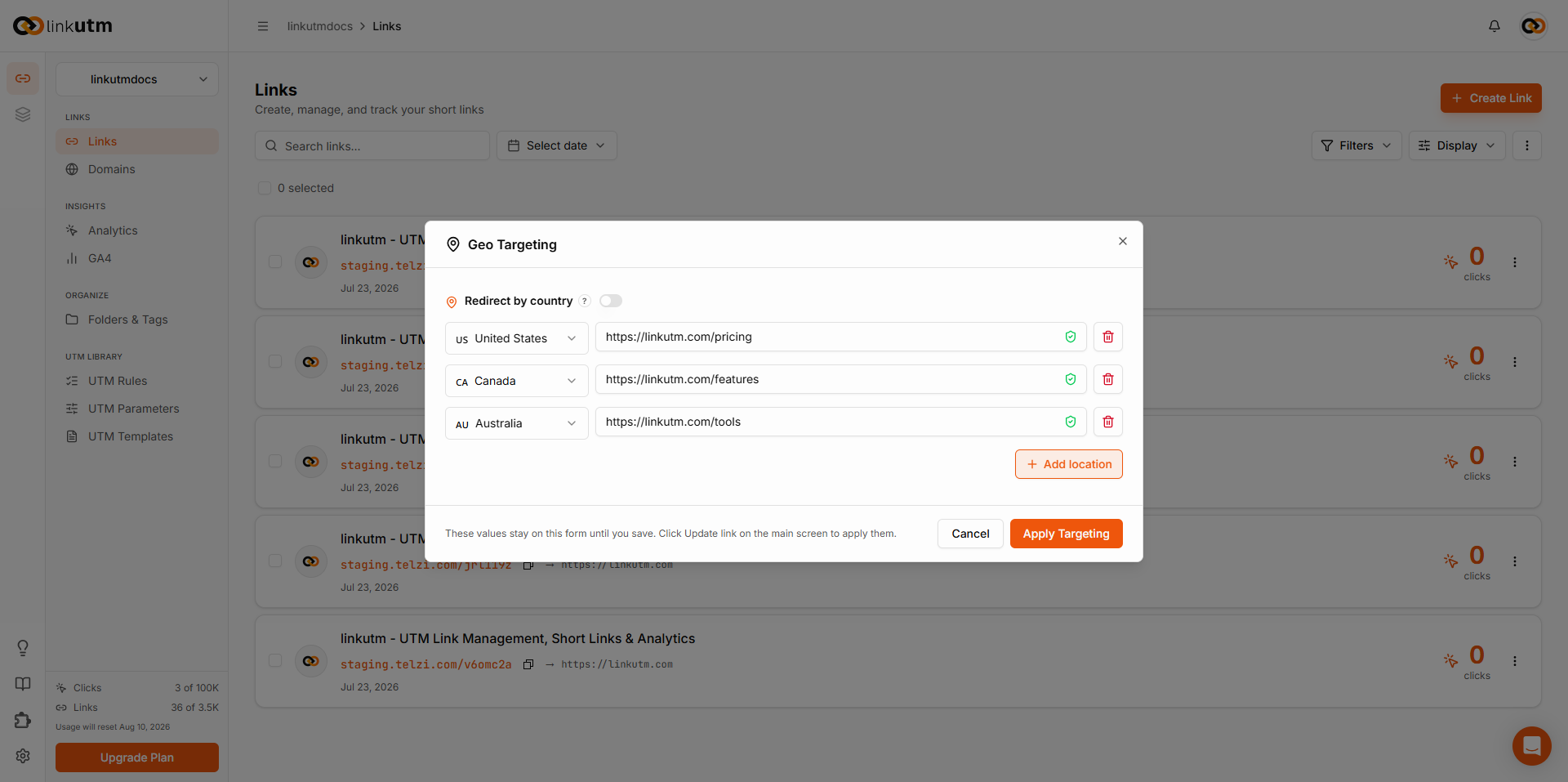Click the logo thumbnail of the last link card
The image size is (1568, 782).
tap(311, 661)
